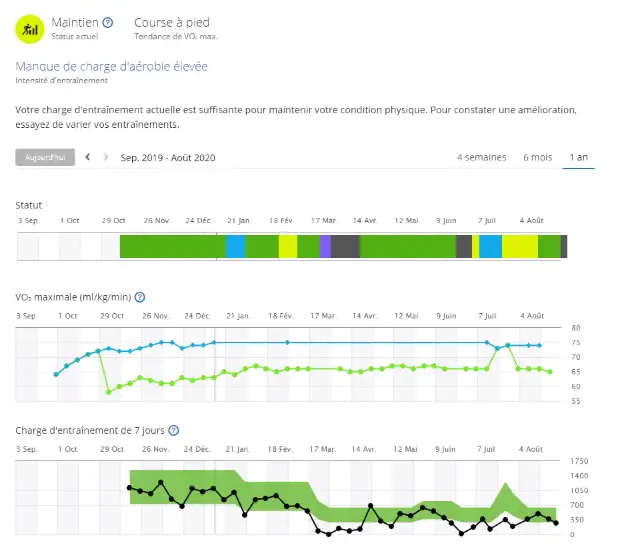The width and height of the screenshot is (644, 553).
Task: Click the large yellow segment near 4 Août
Action: (520, 246)
